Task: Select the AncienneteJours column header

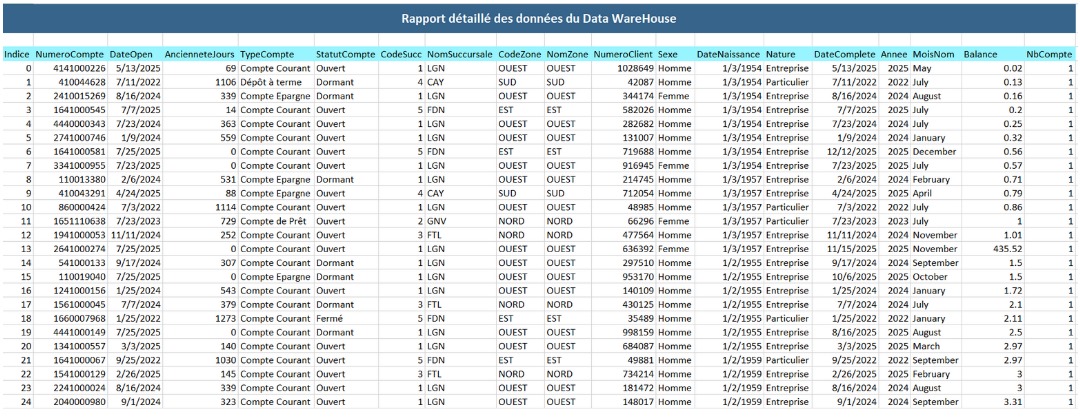Action: coord(199,53)
